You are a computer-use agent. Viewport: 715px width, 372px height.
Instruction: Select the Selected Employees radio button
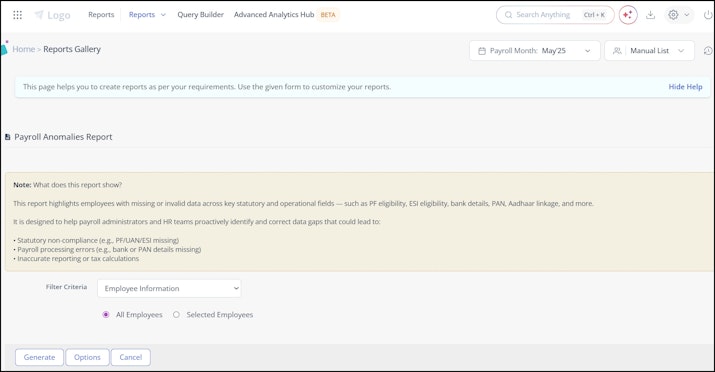pyautogui.click(x=176, y=315)
